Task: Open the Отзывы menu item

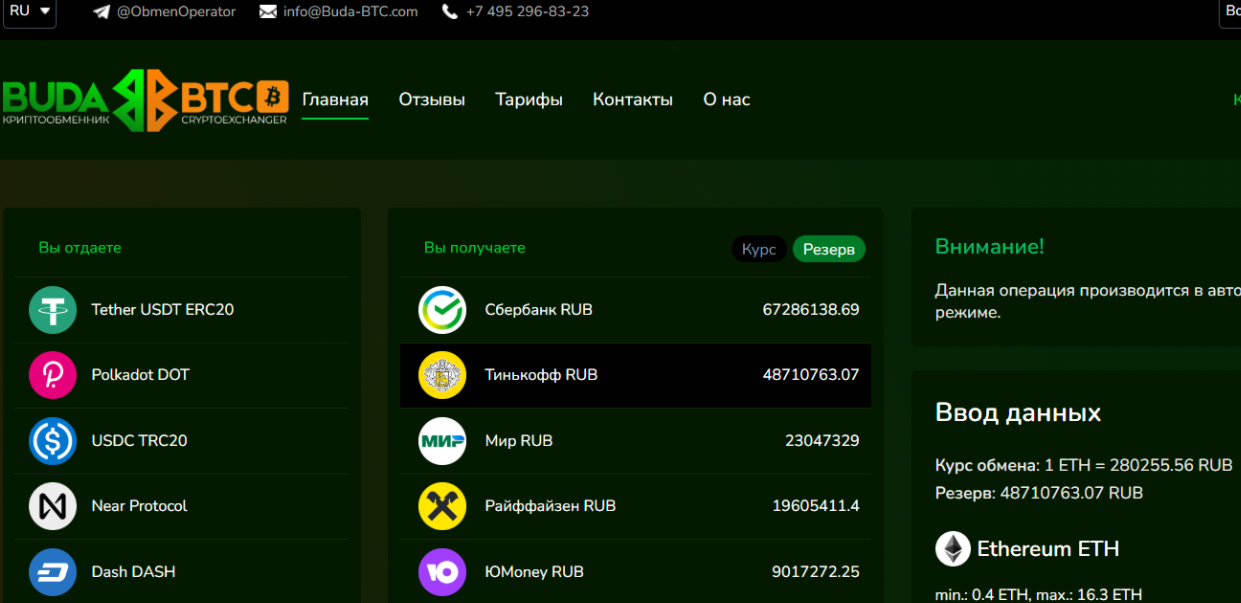Action: [432, 100]
